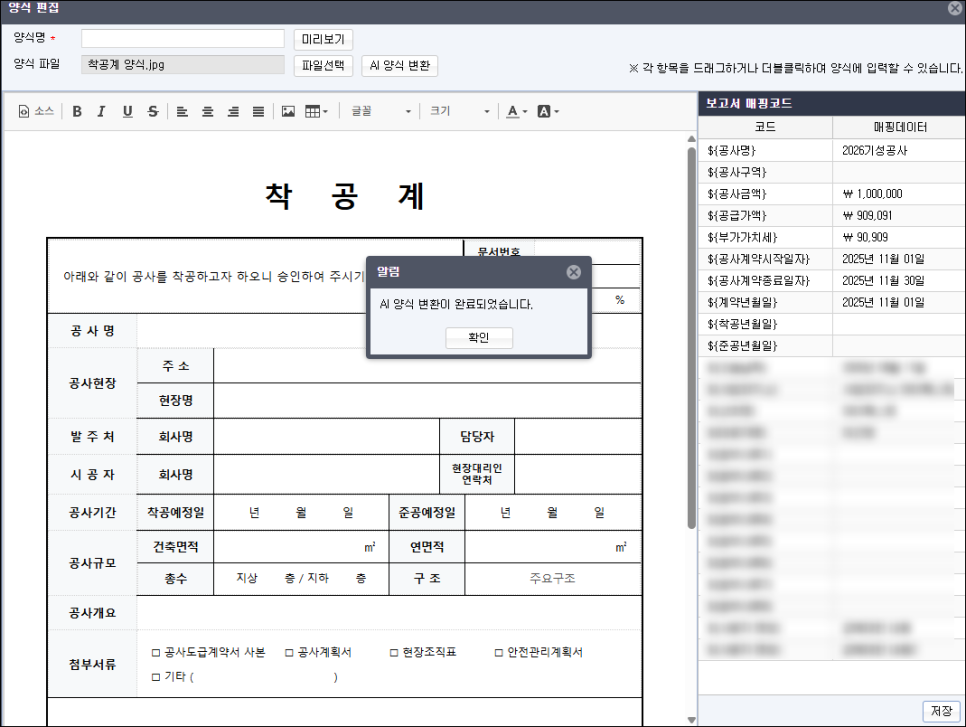Screen dimensions: 966x727
Task: Check the 기타 checkbox
Action: pos(156,677)
